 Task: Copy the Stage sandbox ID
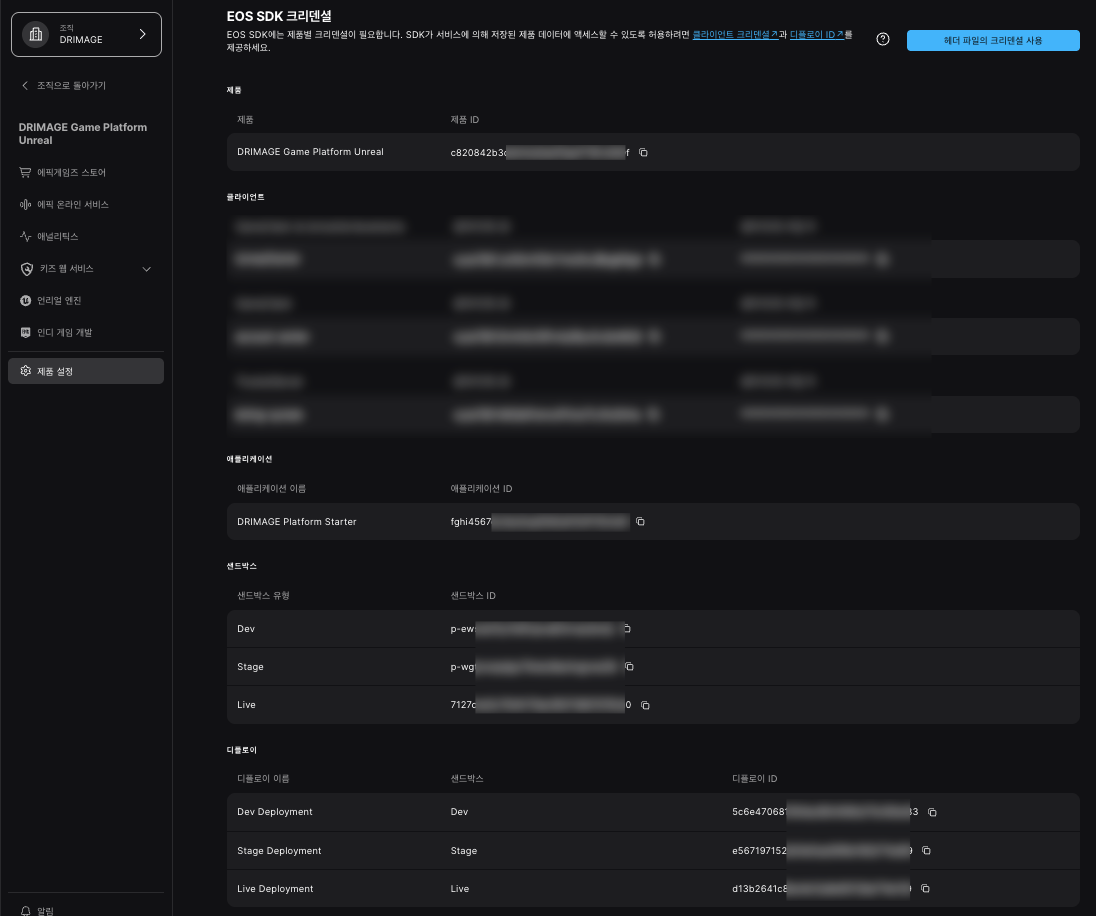(629, 667)
